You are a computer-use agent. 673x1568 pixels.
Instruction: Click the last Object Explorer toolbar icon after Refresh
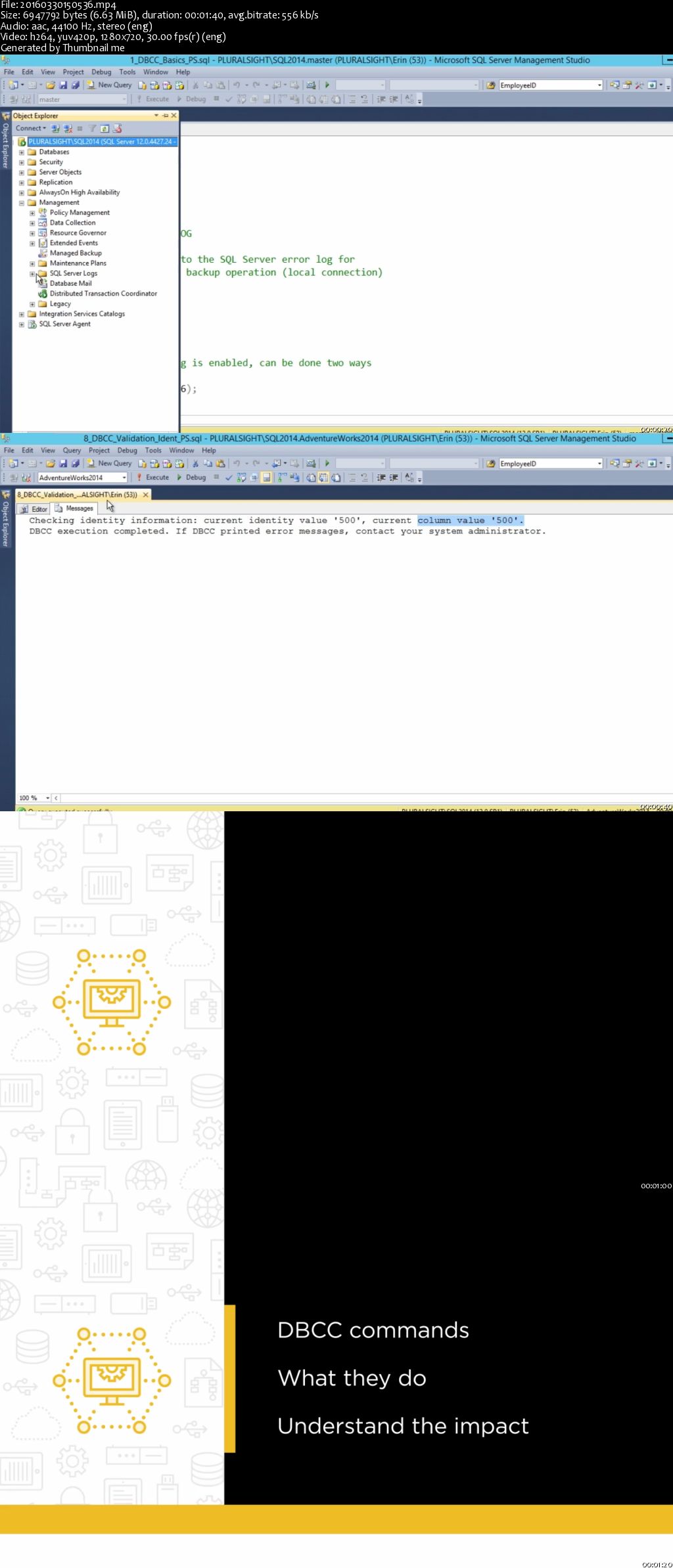[117, 128]
